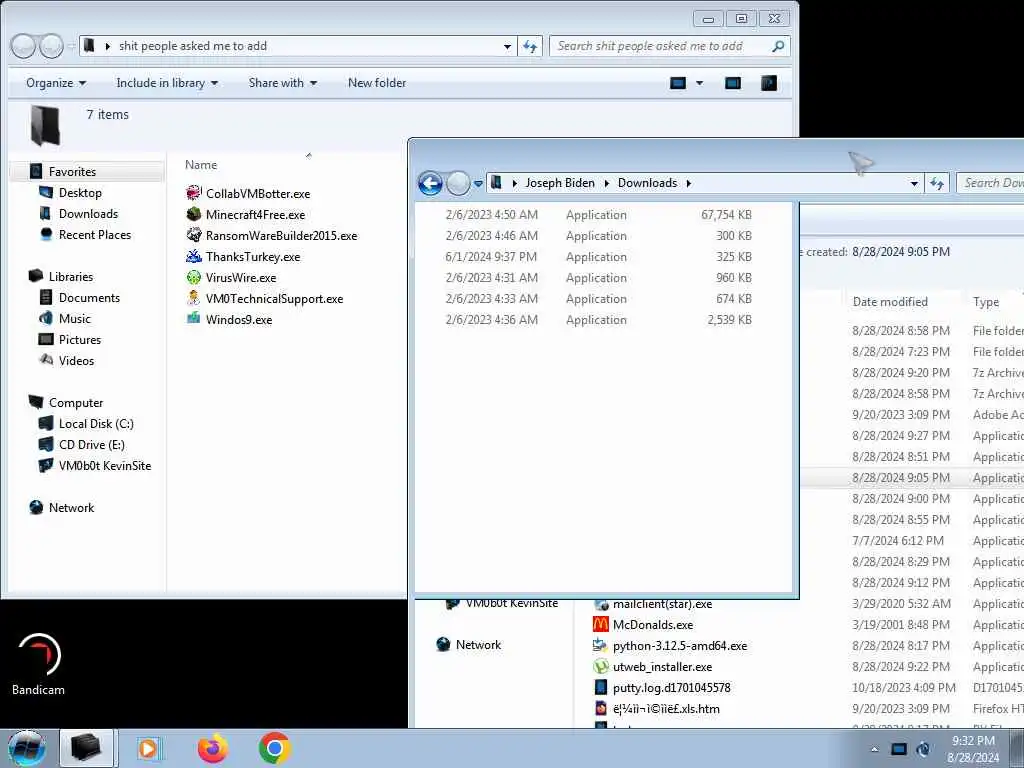Select Network in Downloads window pane
Viewport: 1024px width, 768px height.
(478, 645)
